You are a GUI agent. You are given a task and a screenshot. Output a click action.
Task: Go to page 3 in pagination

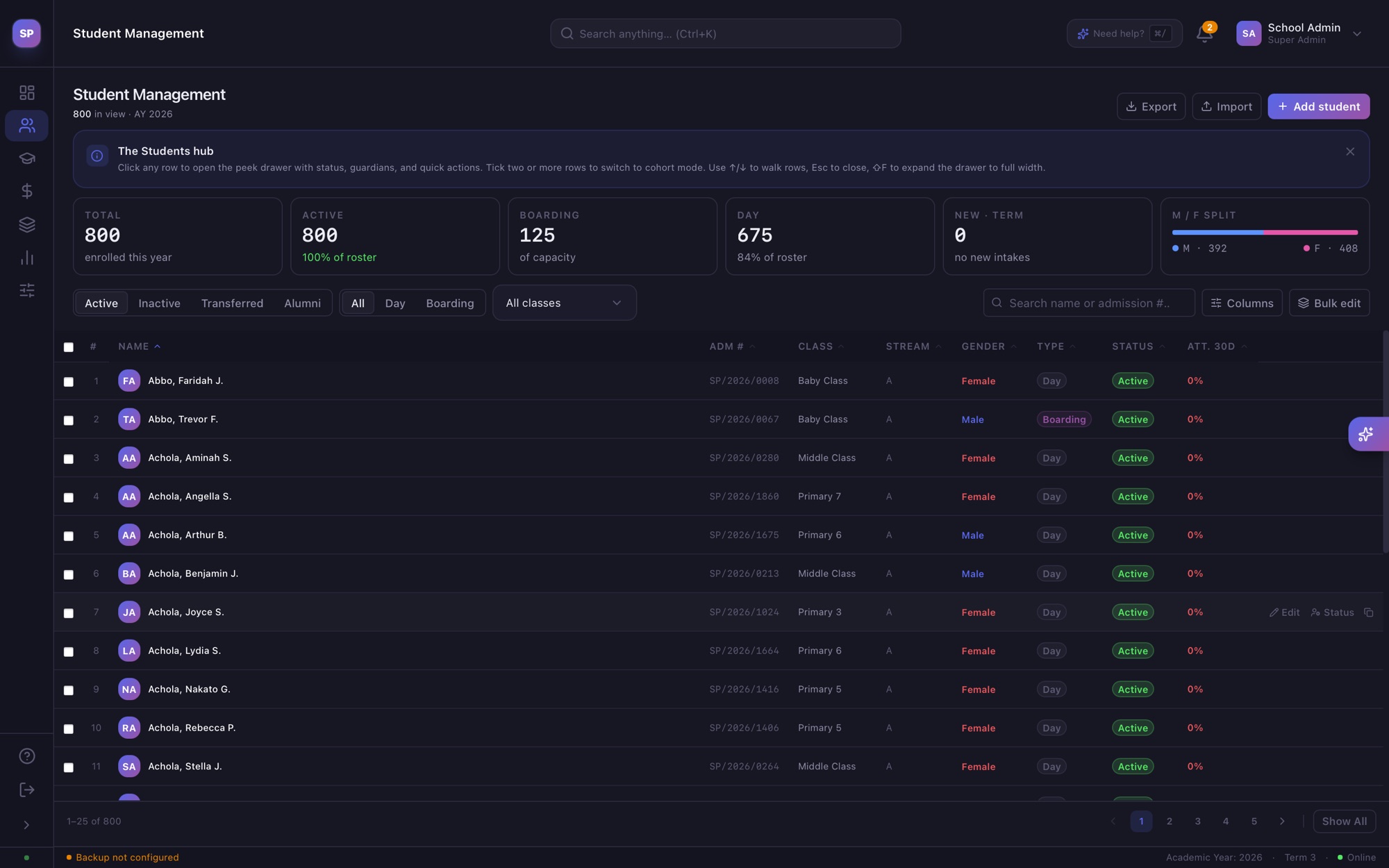coord(1197,821)
